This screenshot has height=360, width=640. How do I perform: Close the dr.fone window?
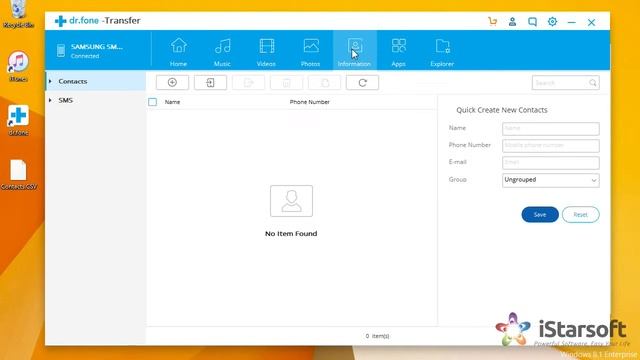tap(591, 22)
